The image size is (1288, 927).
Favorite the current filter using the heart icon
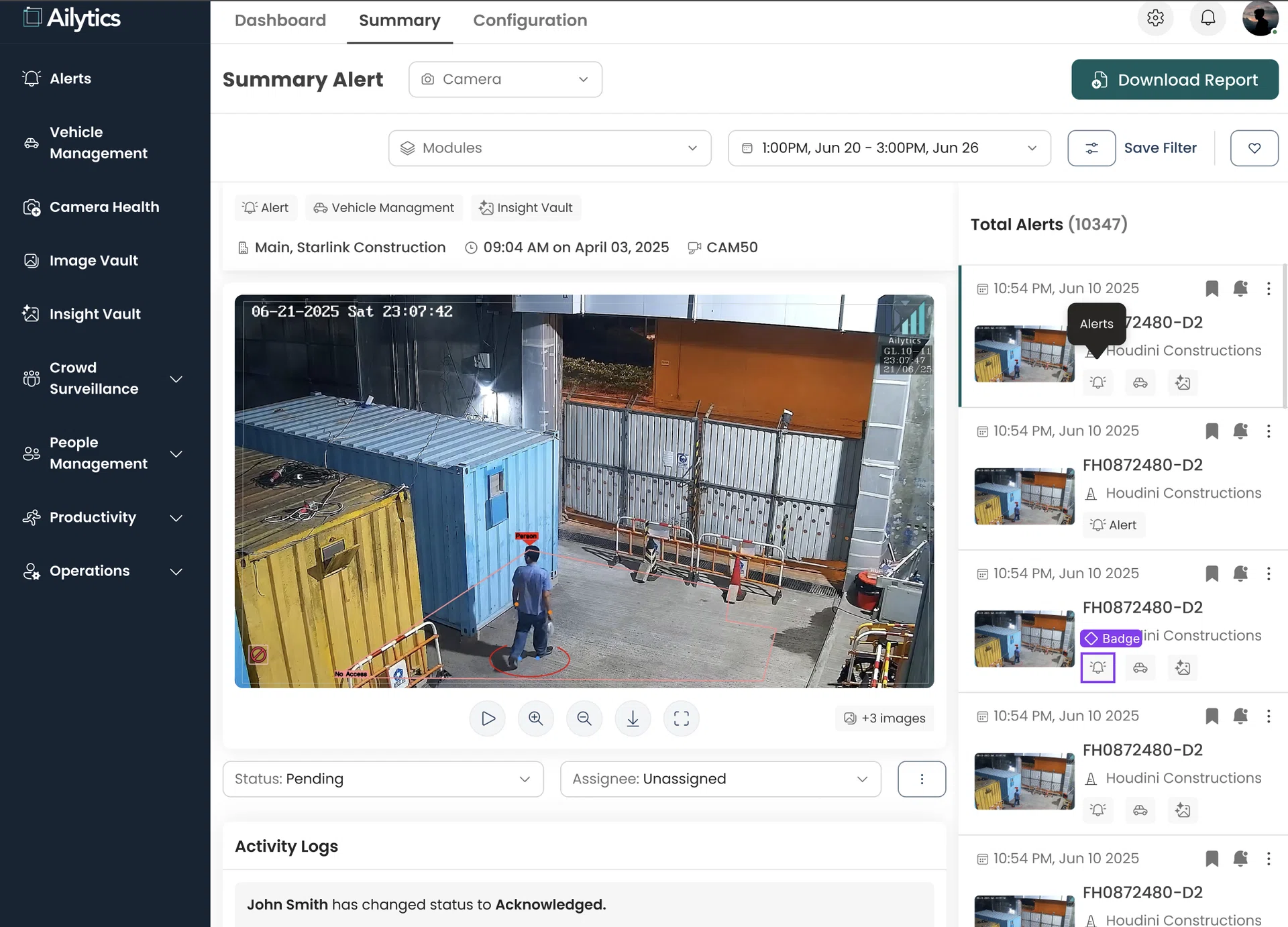tap(1254, 148)
